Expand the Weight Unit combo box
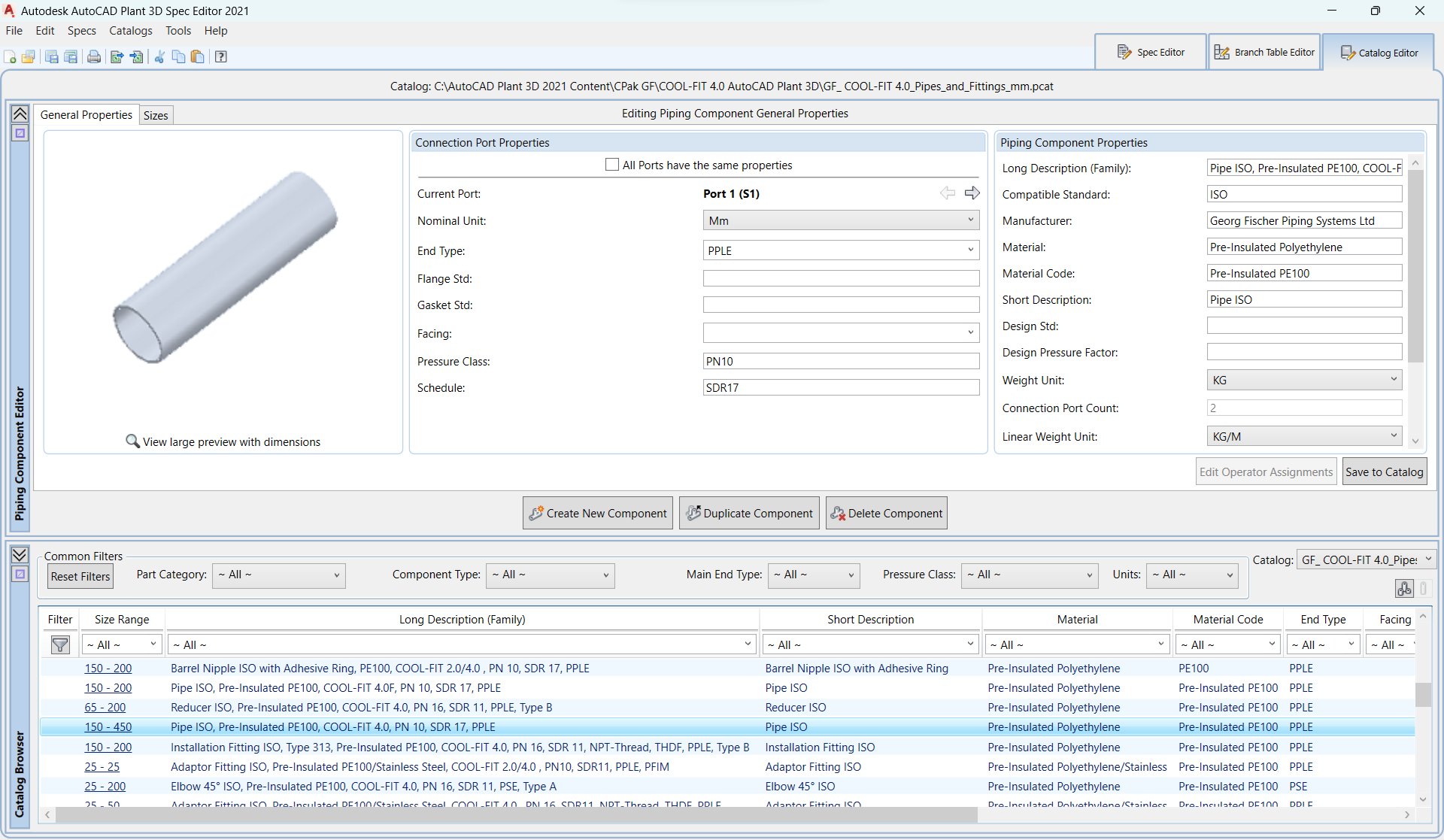This screenshot has height=840, width=1444. [1304, 381]
